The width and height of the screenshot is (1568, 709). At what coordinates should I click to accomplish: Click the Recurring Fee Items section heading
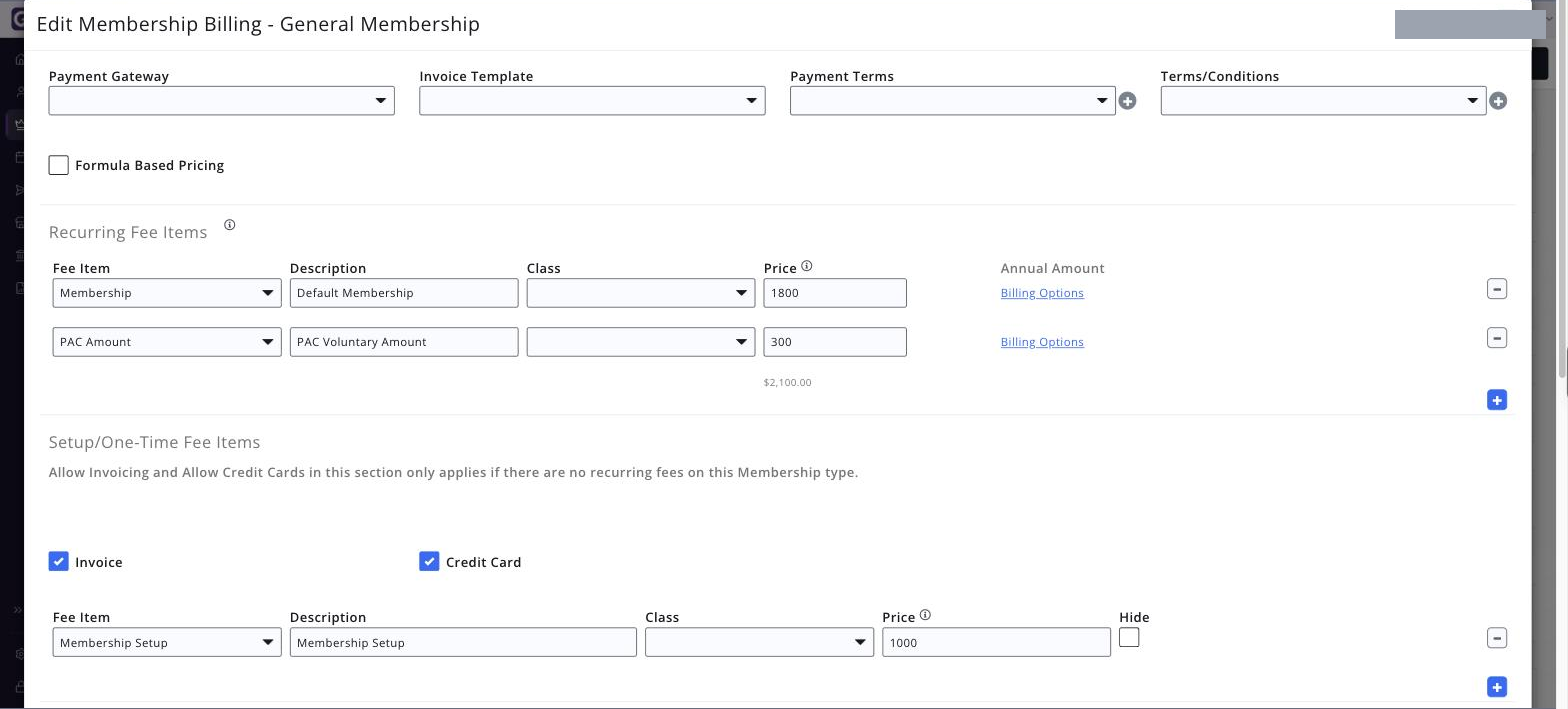tap(128, 232)
